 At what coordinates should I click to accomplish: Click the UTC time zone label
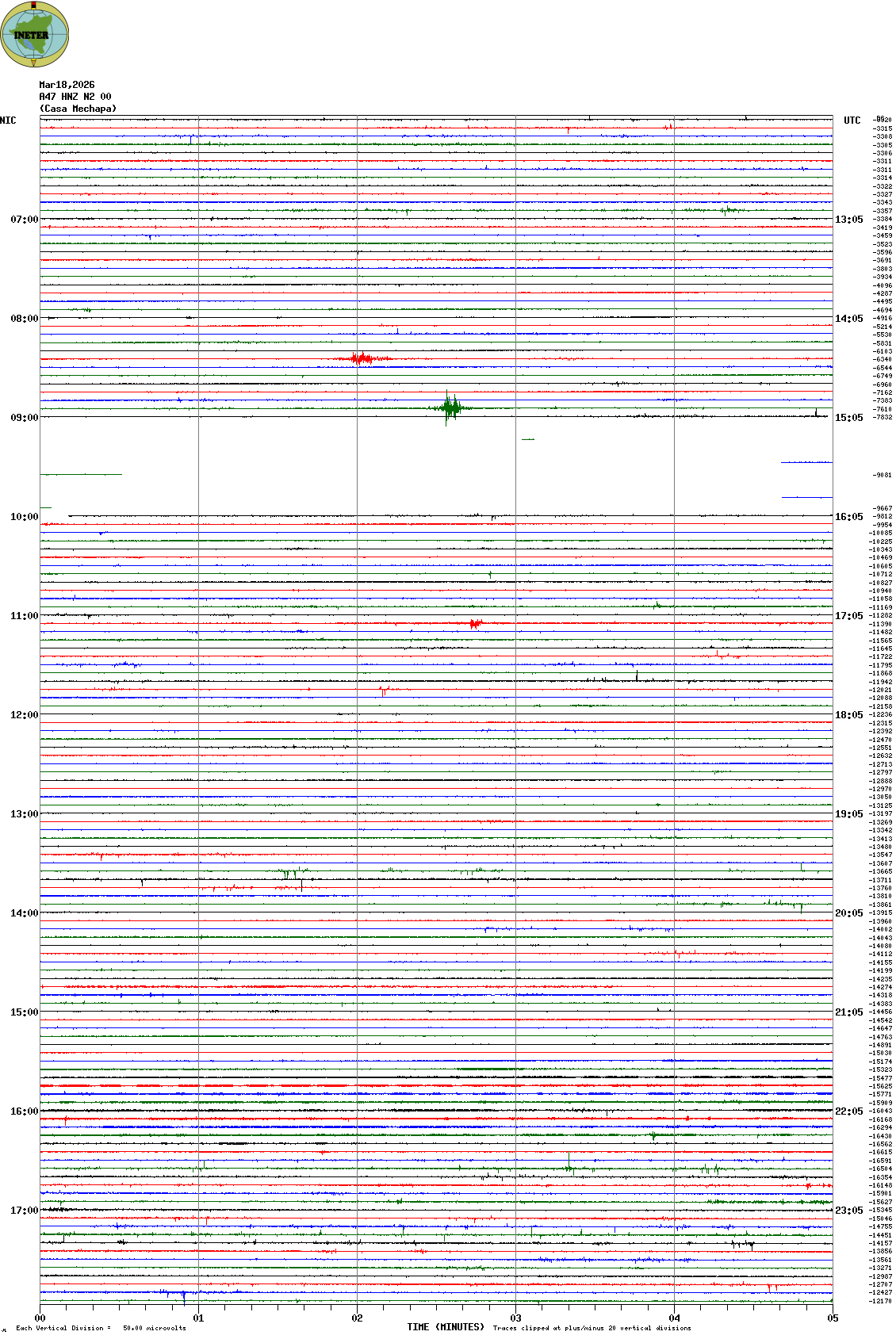852,121
